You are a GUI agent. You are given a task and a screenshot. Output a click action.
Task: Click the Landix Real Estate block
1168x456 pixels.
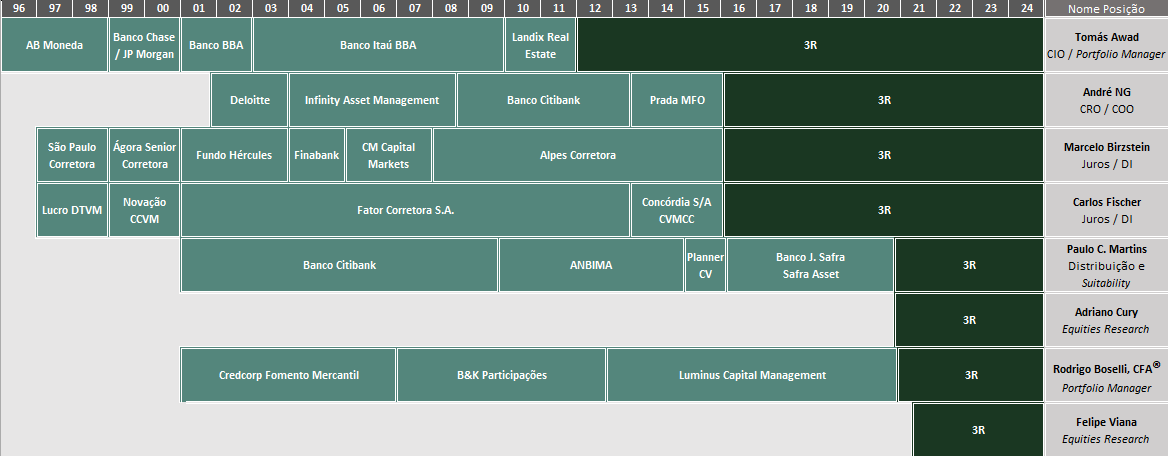coord(541,45)
